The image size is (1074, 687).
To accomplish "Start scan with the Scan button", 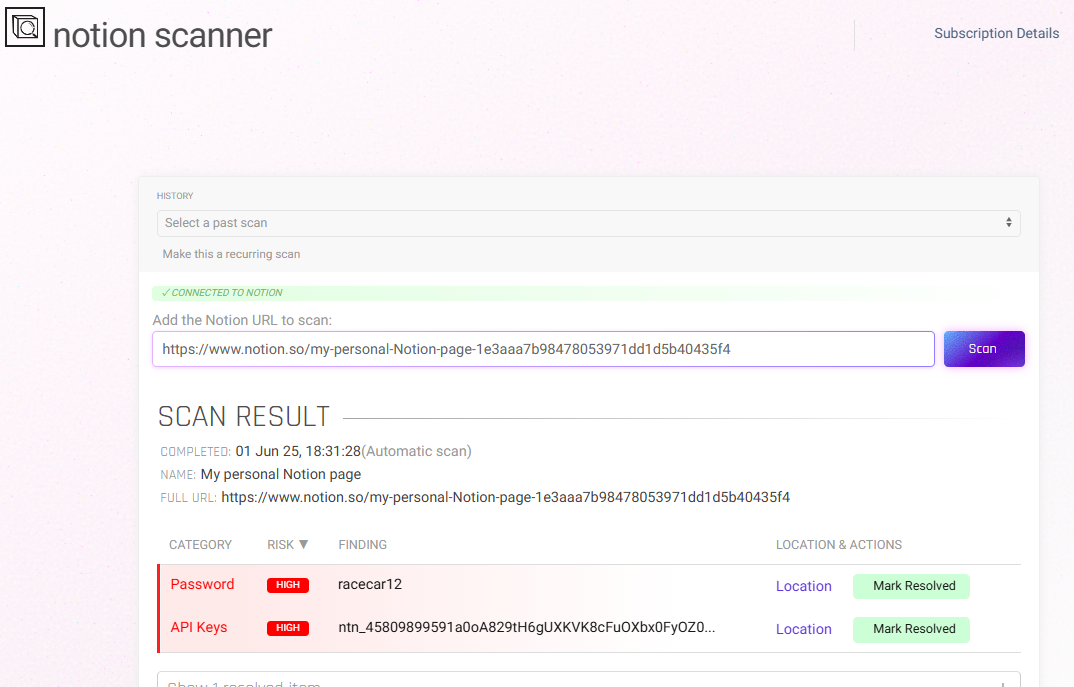I will tap(984, 349).
